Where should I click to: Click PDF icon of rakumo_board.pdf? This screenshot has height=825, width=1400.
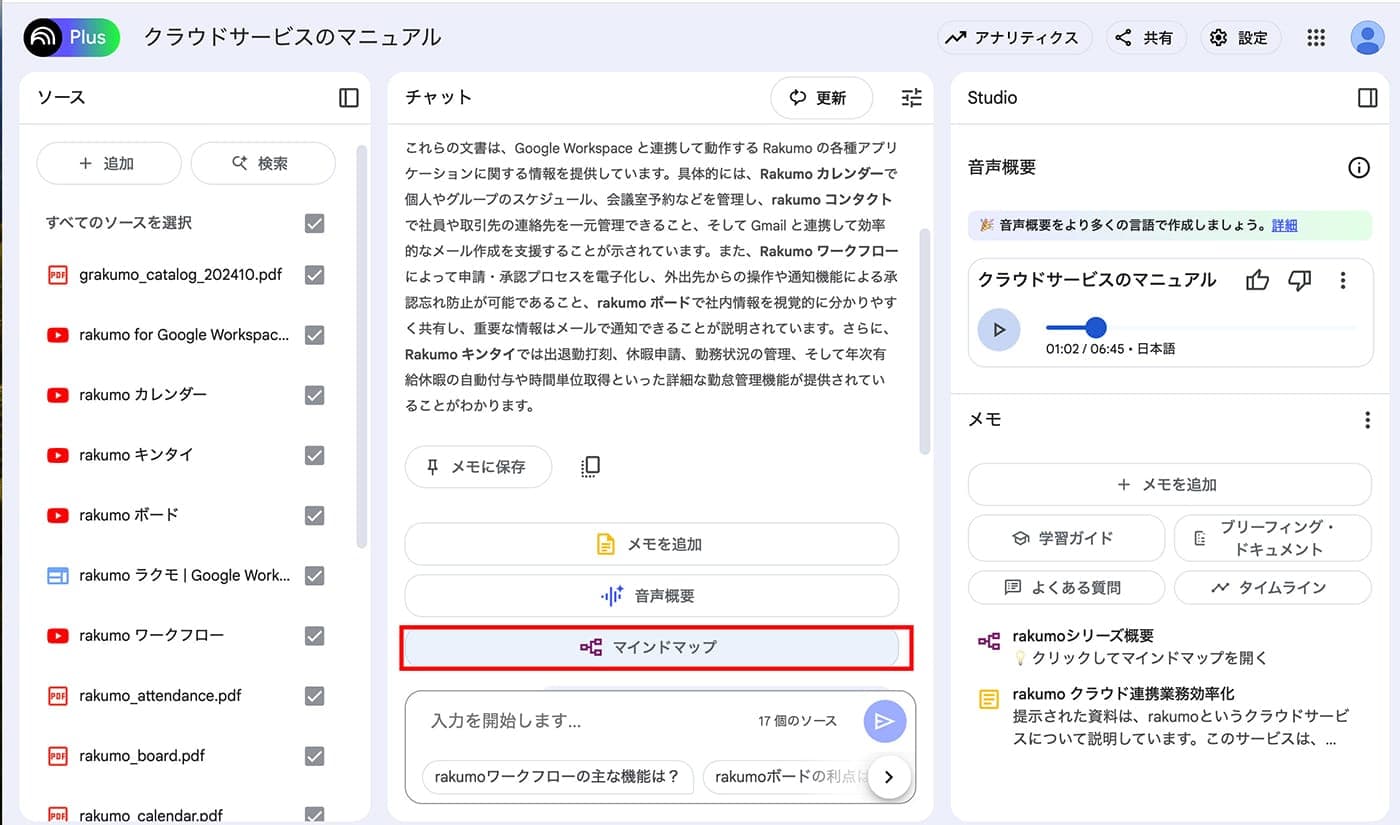(58, 755)
